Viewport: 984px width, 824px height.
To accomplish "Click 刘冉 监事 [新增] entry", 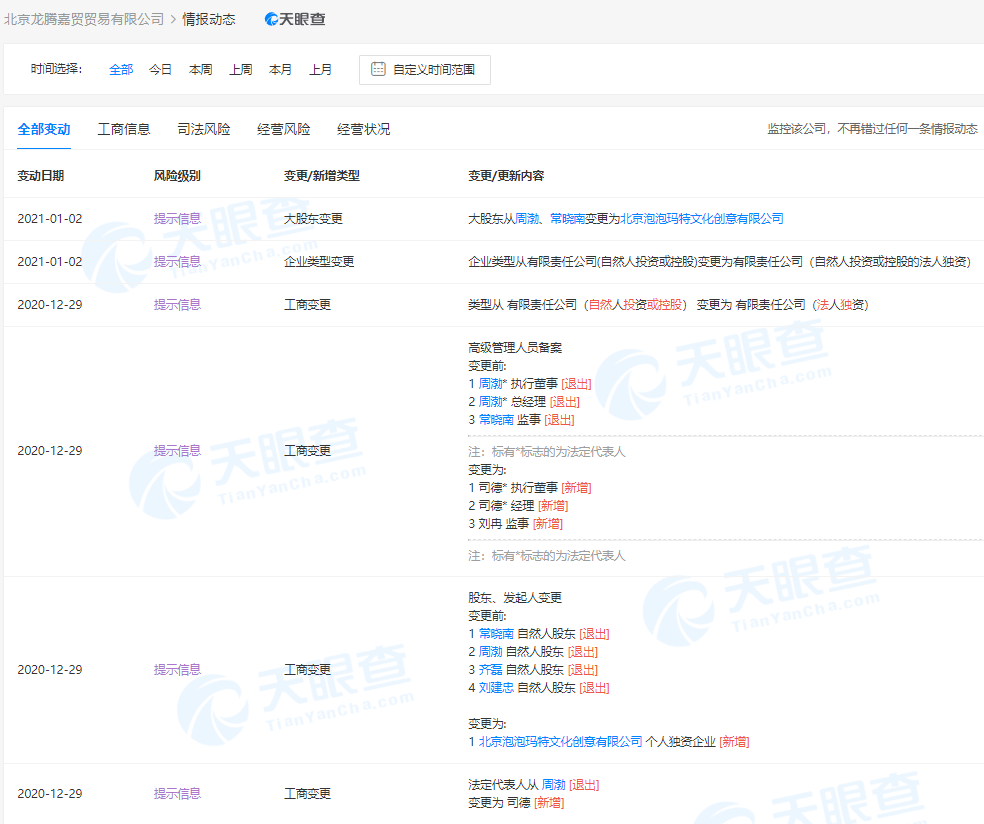I will pos(515,524).
